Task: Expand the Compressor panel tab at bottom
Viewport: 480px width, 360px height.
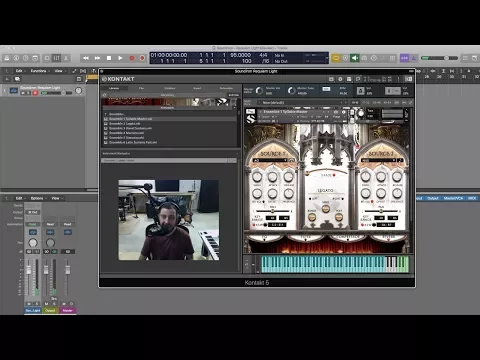Action: [348, 237]
